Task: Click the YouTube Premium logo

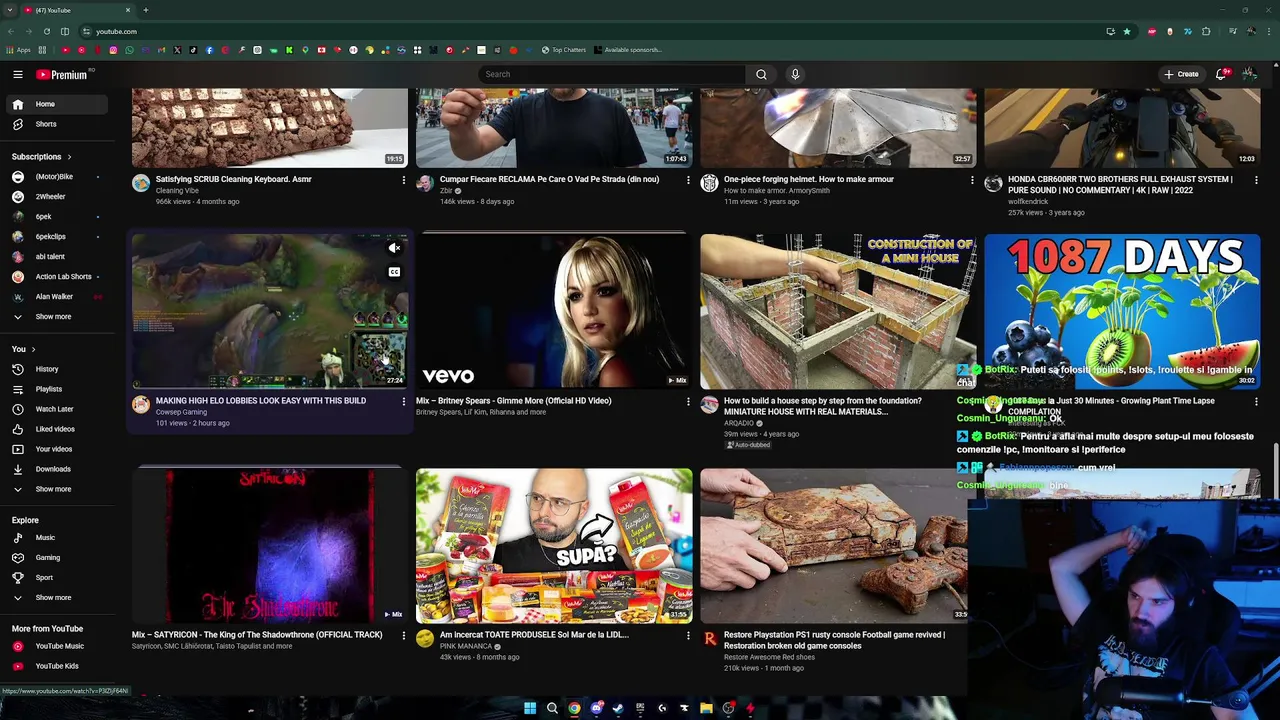Action: tap(62, 75)
